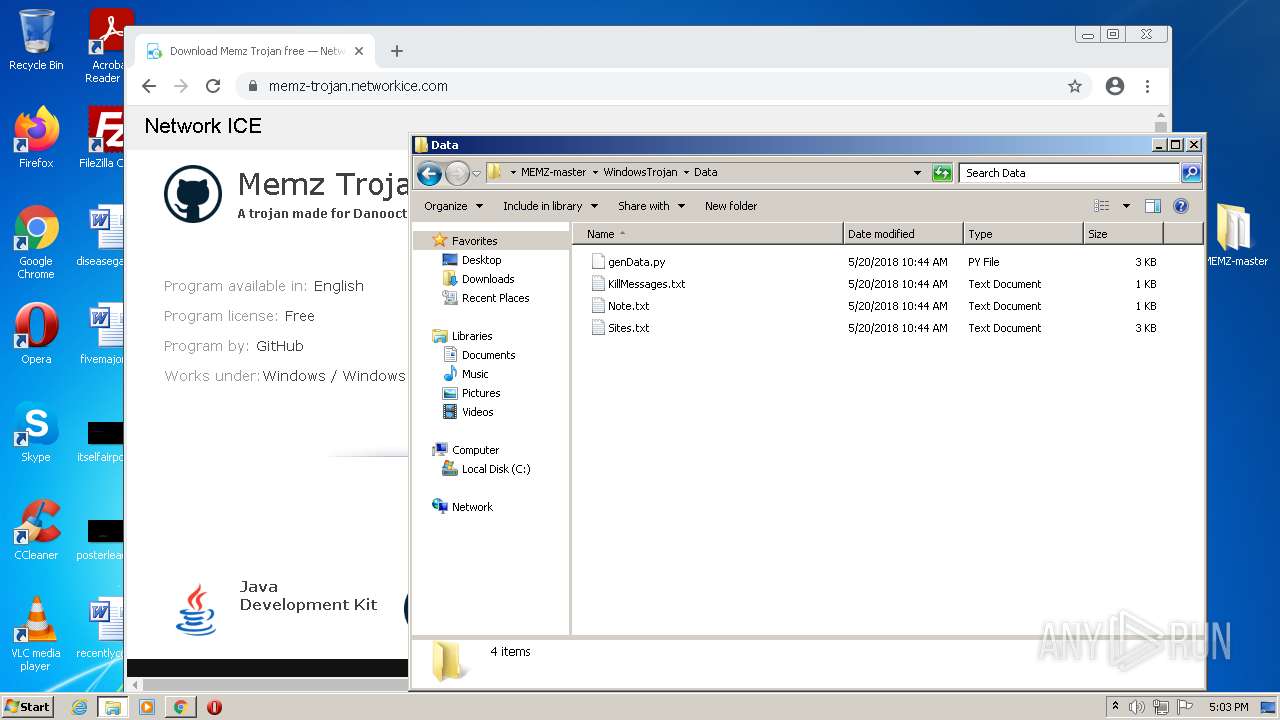Open recent pages dropdown next to Forward button

pyautogui.click(x=476, y=174)
